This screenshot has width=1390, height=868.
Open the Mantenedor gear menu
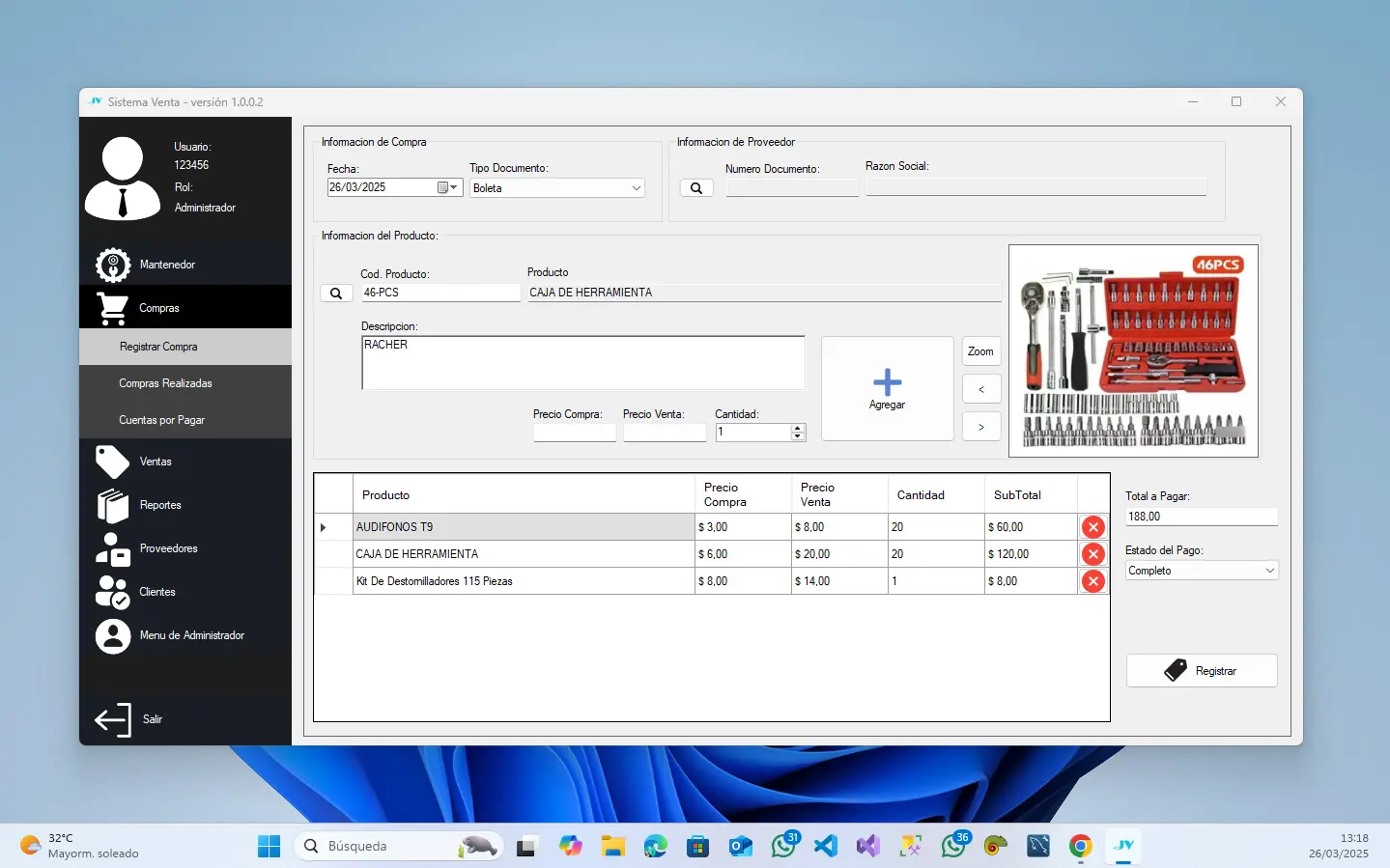pos(113,265)
